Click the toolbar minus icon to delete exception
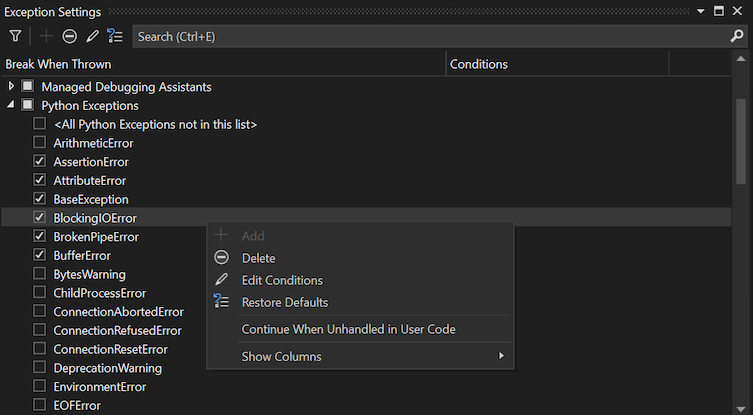 [69, 36]
